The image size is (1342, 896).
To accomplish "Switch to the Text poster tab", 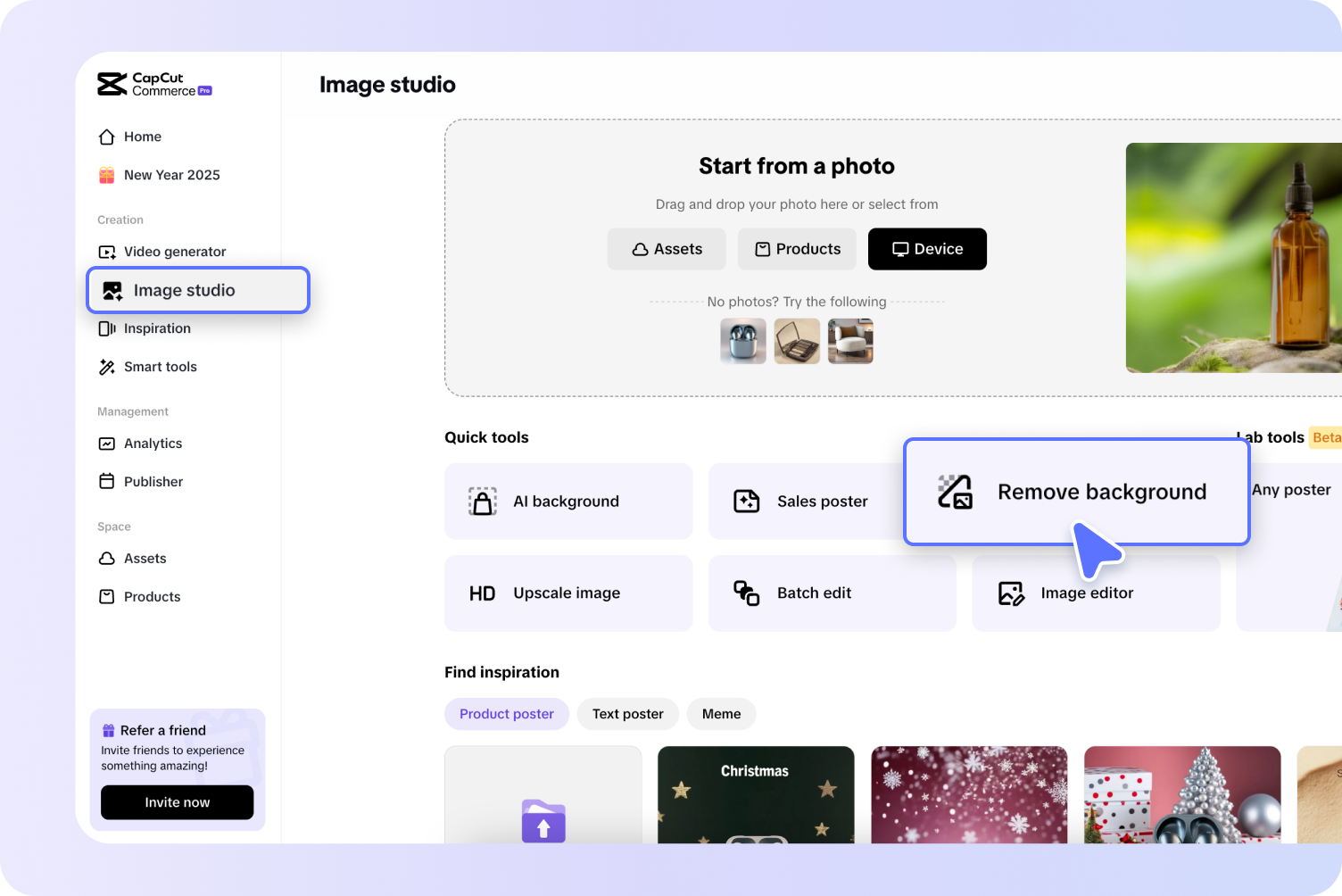I will tap(627, 714).
